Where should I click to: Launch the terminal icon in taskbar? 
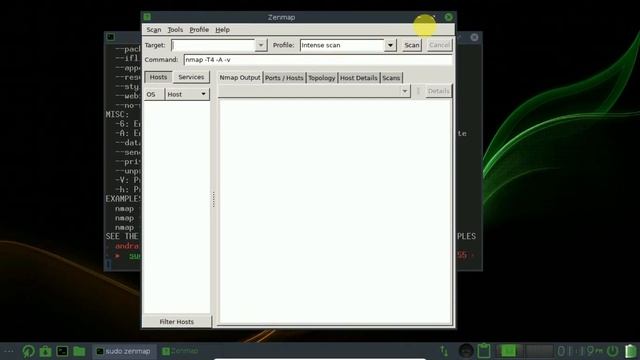tap(62, 351)
